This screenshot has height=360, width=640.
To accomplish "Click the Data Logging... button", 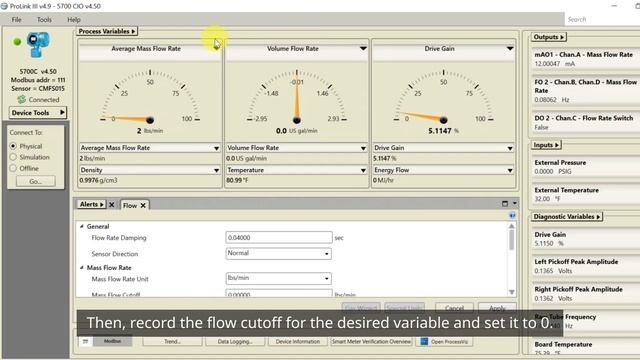I will coord(235,341).
